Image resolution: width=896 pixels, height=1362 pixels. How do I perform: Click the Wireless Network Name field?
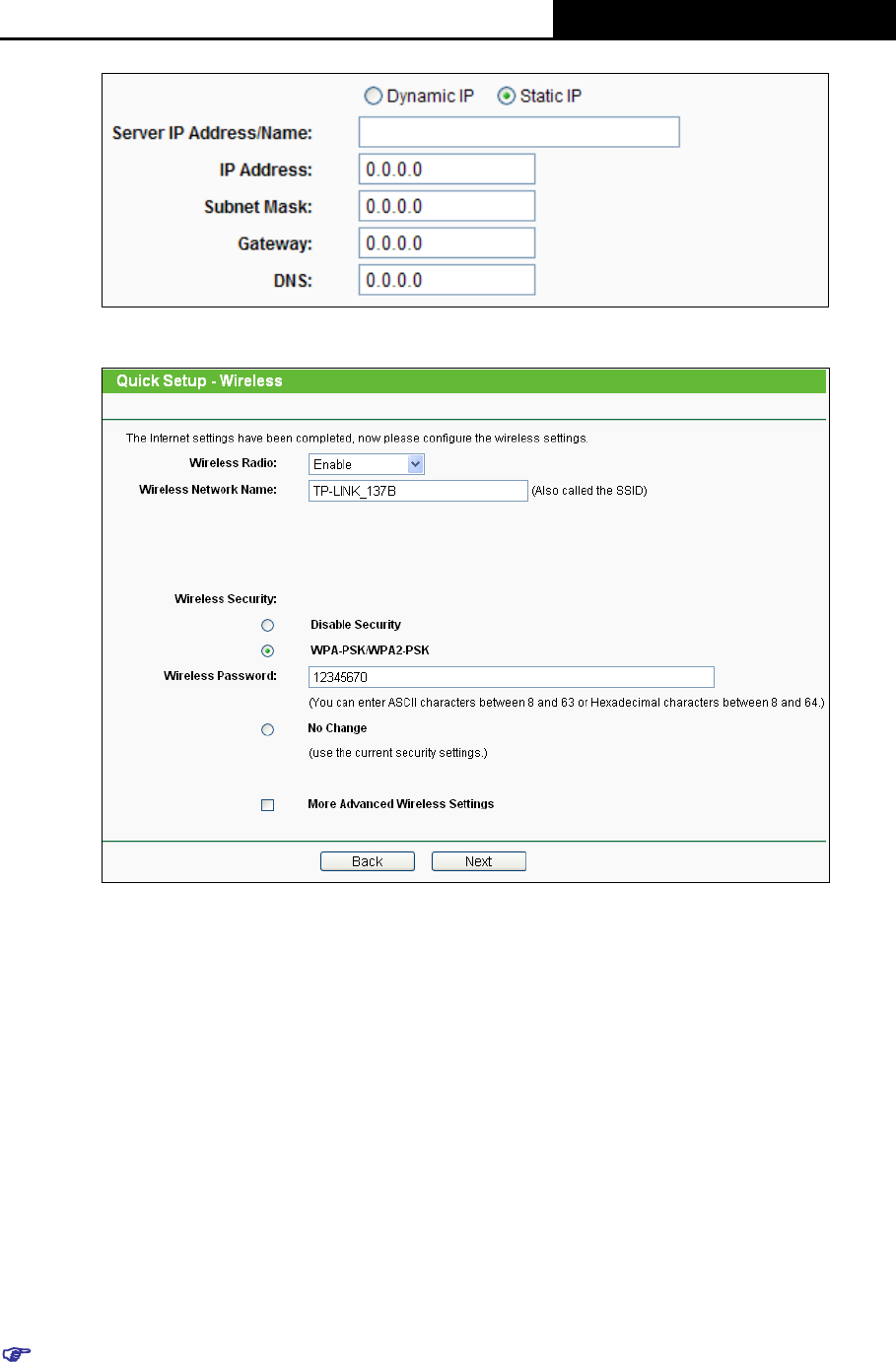coord(418,491)
